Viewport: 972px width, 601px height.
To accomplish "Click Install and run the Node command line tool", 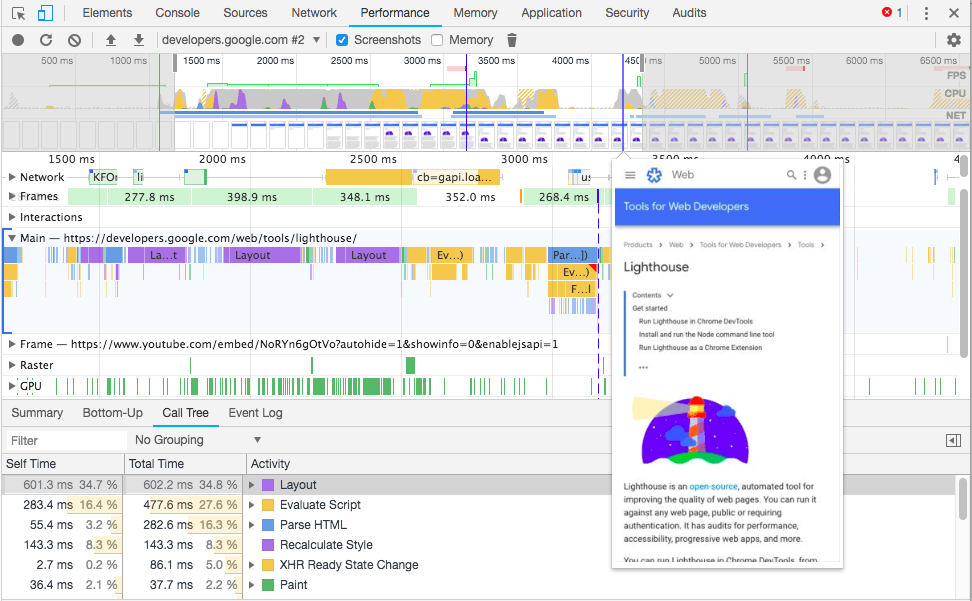I will click(707, 335).
